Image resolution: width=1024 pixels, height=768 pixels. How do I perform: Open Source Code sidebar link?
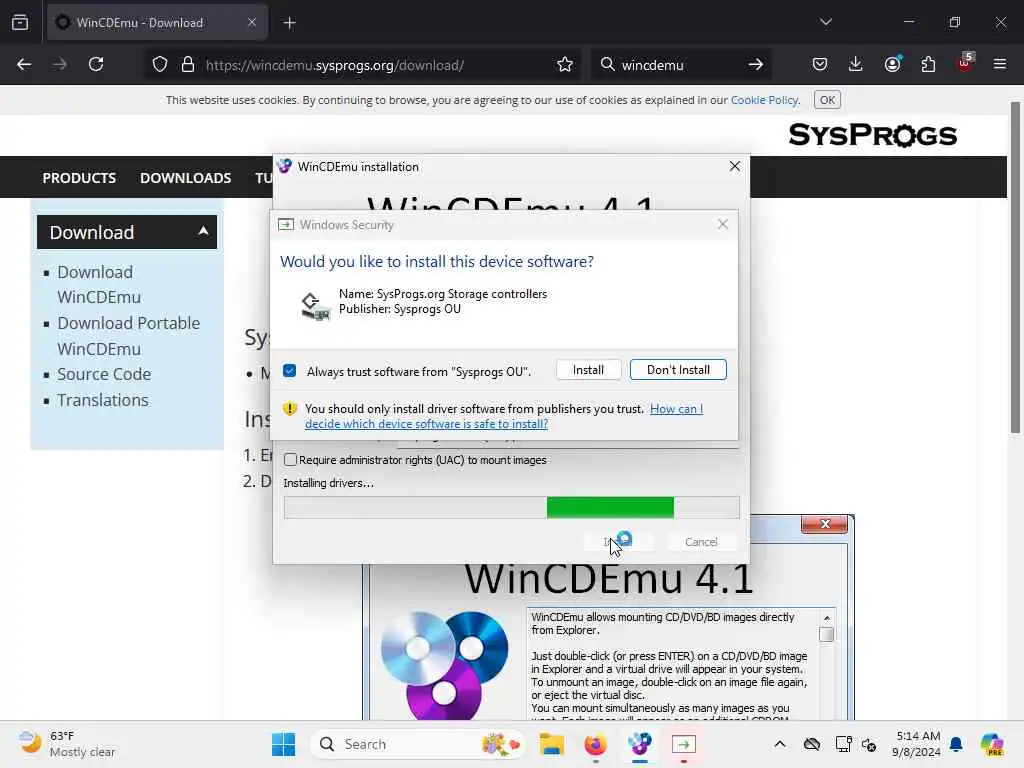pos(104,374)
